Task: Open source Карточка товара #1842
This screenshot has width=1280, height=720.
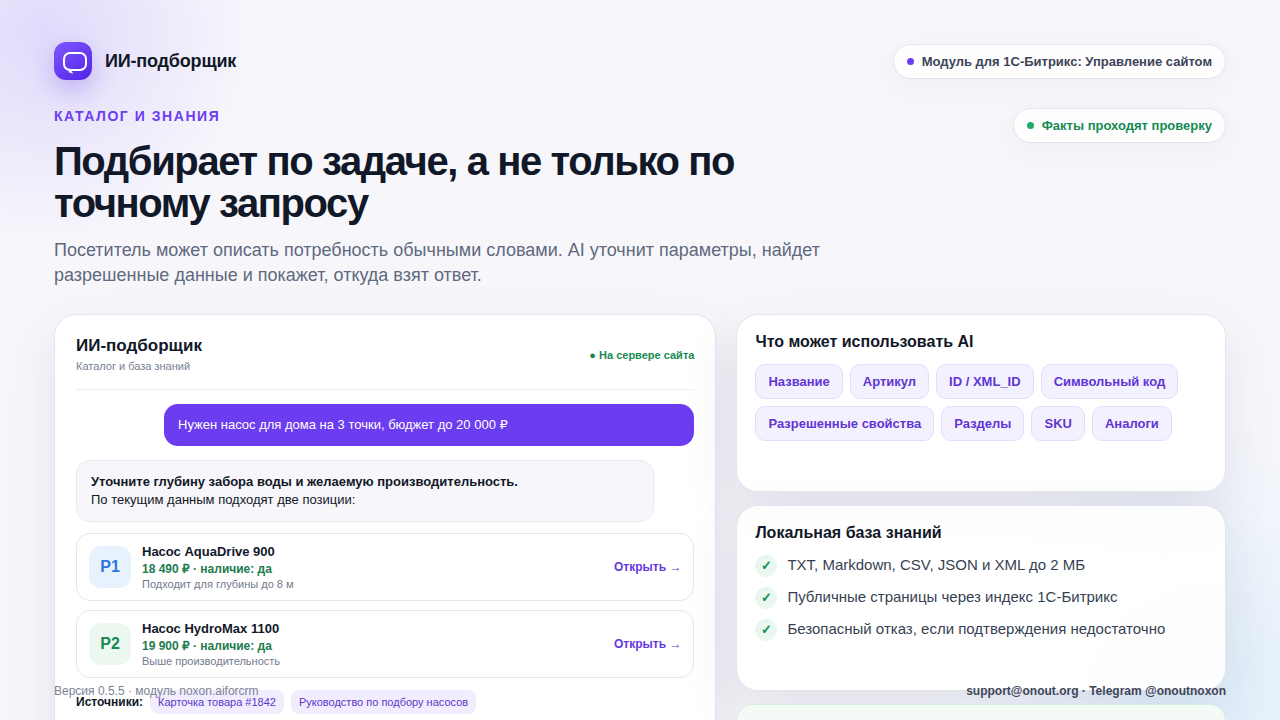Action: [x=217, y=702]
